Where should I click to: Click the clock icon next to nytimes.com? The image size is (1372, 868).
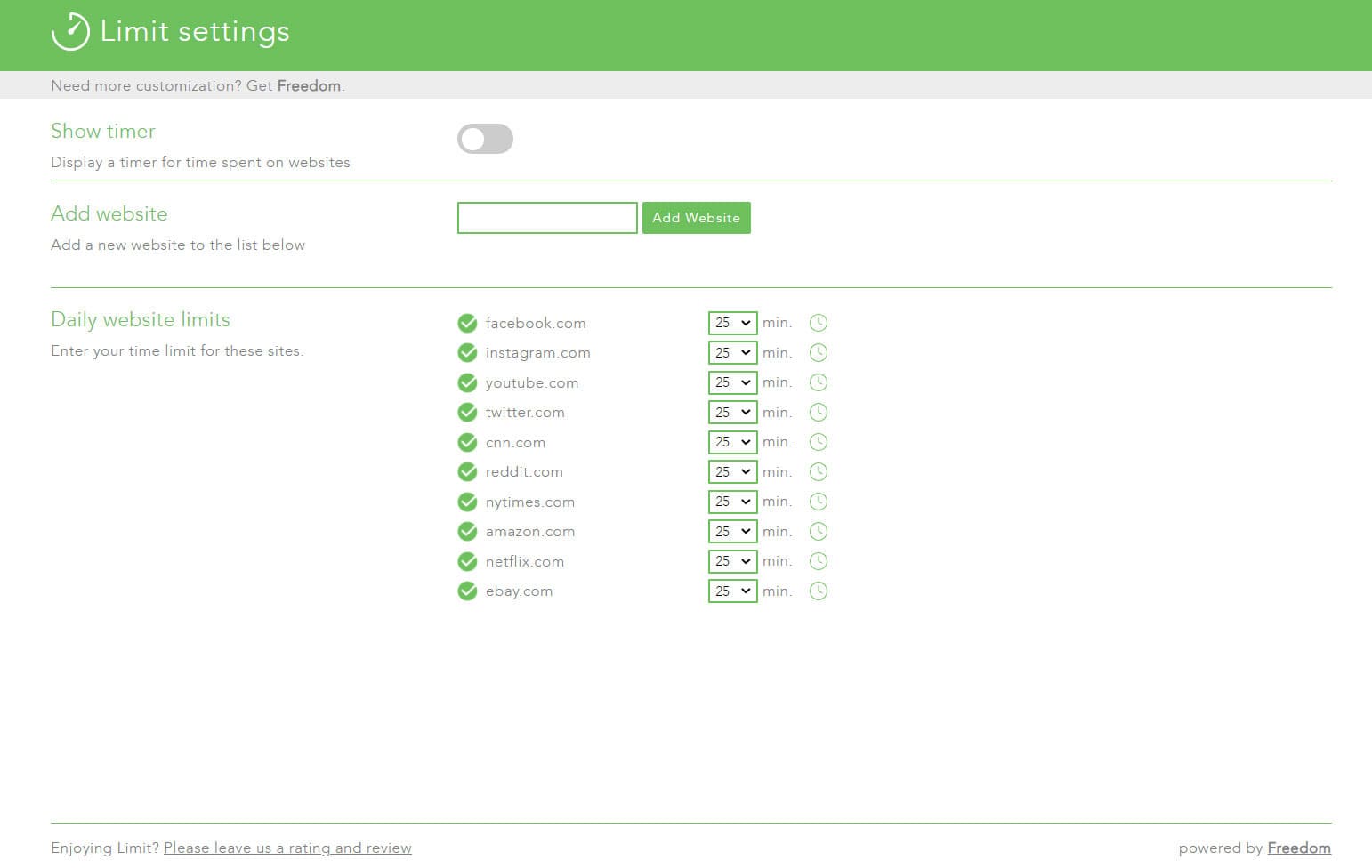click(x=819, y=502)
